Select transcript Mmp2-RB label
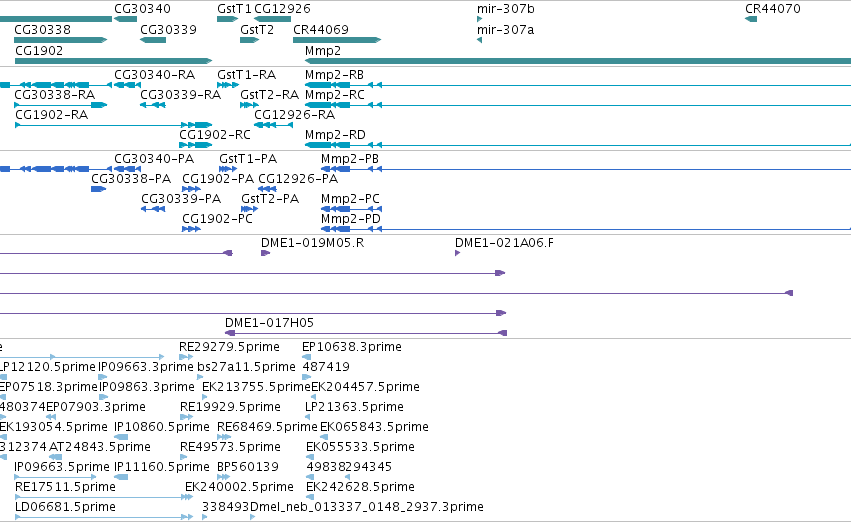Screen dimensions: 851x522 tap(334, 74)
